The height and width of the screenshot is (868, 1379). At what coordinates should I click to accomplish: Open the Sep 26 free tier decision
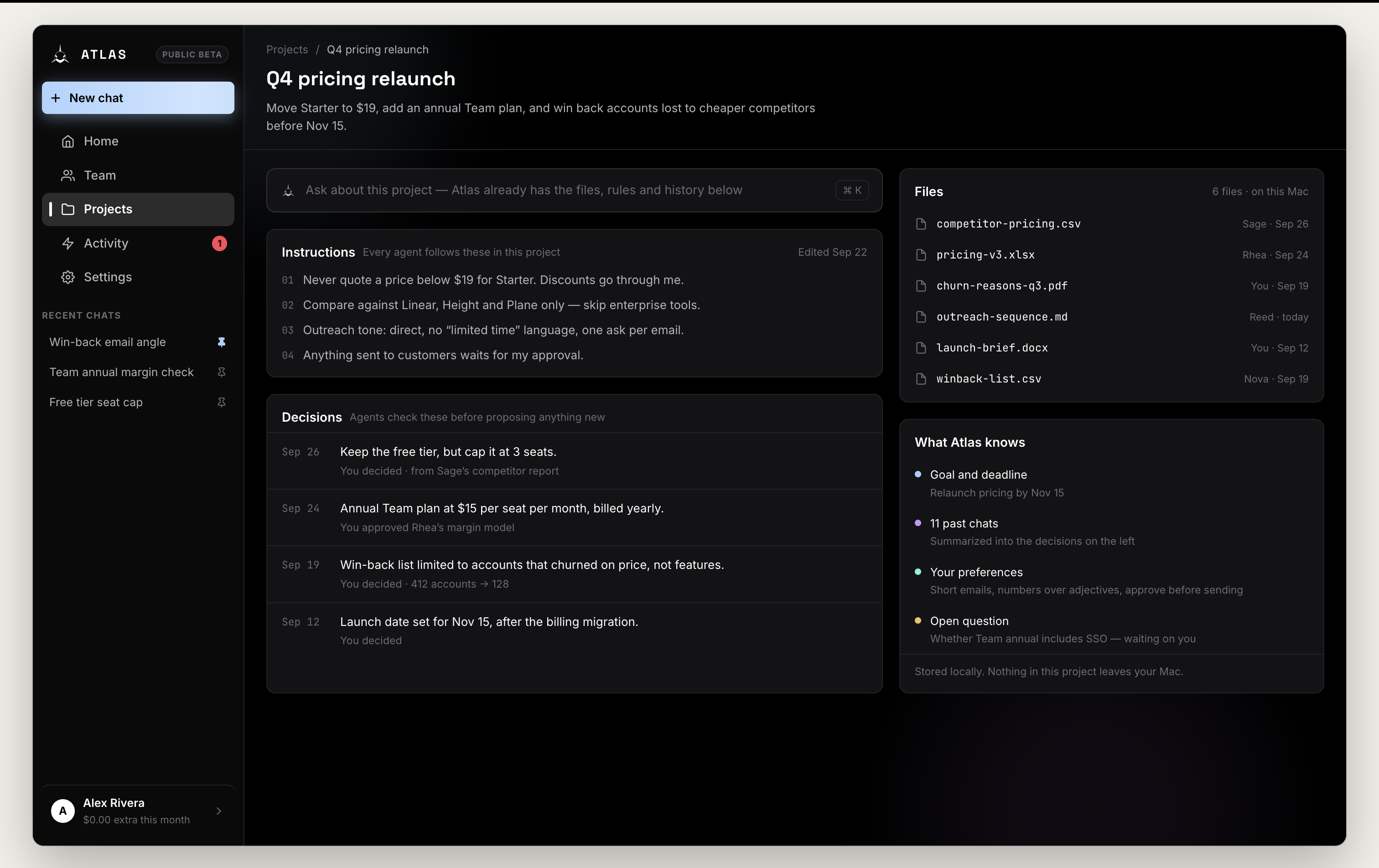[574, 461]
